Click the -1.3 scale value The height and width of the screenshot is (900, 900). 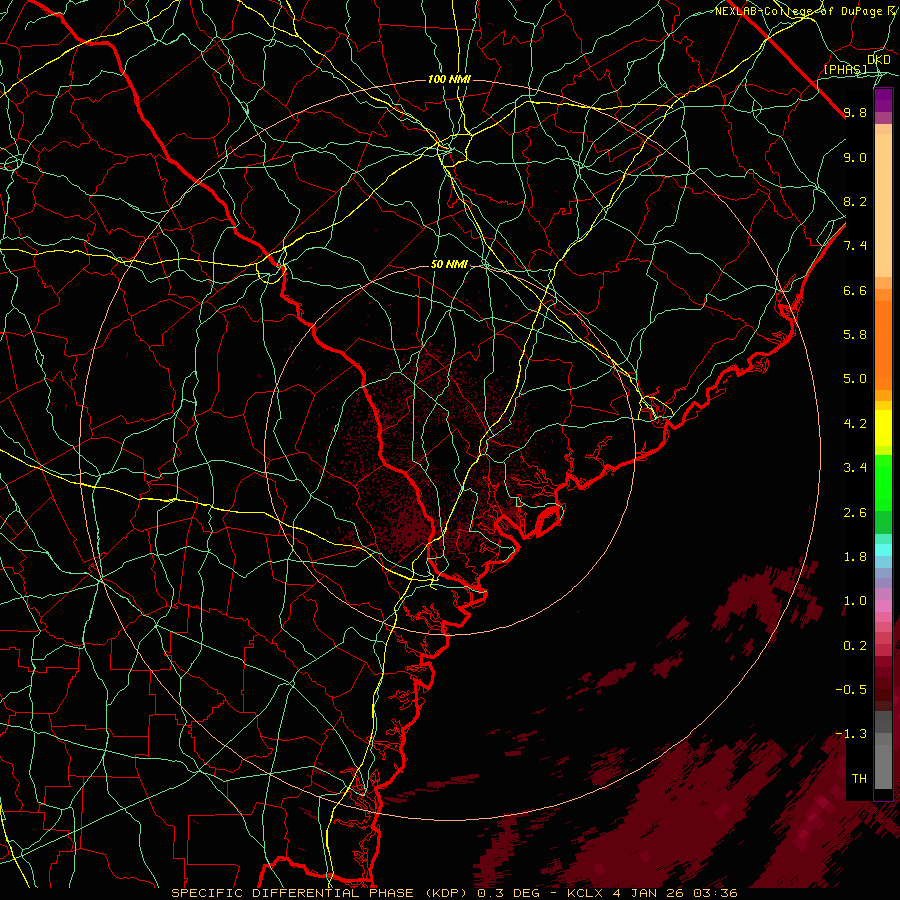coord(851,734)
